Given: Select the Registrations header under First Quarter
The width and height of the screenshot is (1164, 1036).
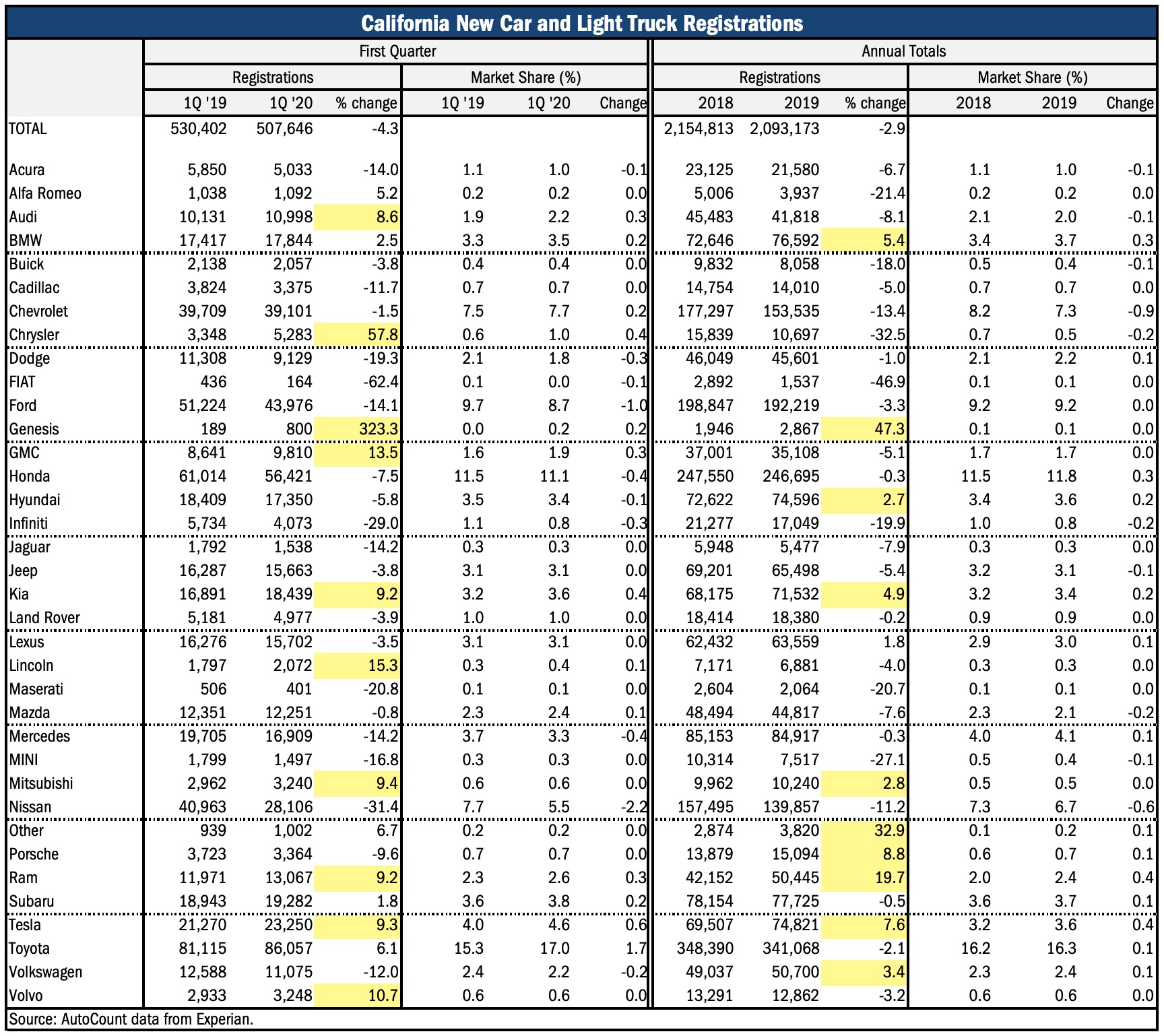Looking at the screenshot, I should [x=273, y=77].
